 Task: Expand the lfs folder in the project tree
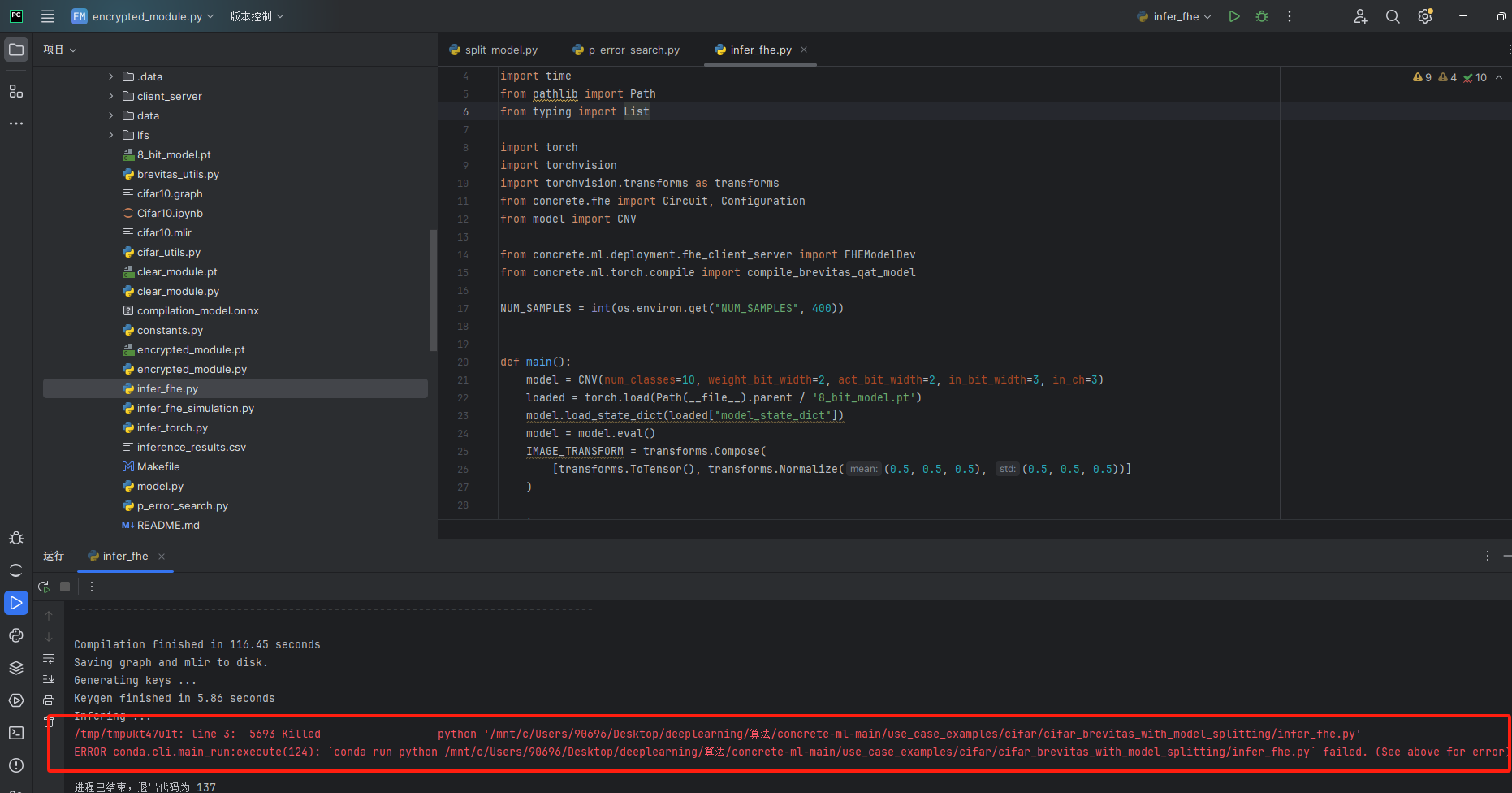pyautogui.click(x=111, y=135)
